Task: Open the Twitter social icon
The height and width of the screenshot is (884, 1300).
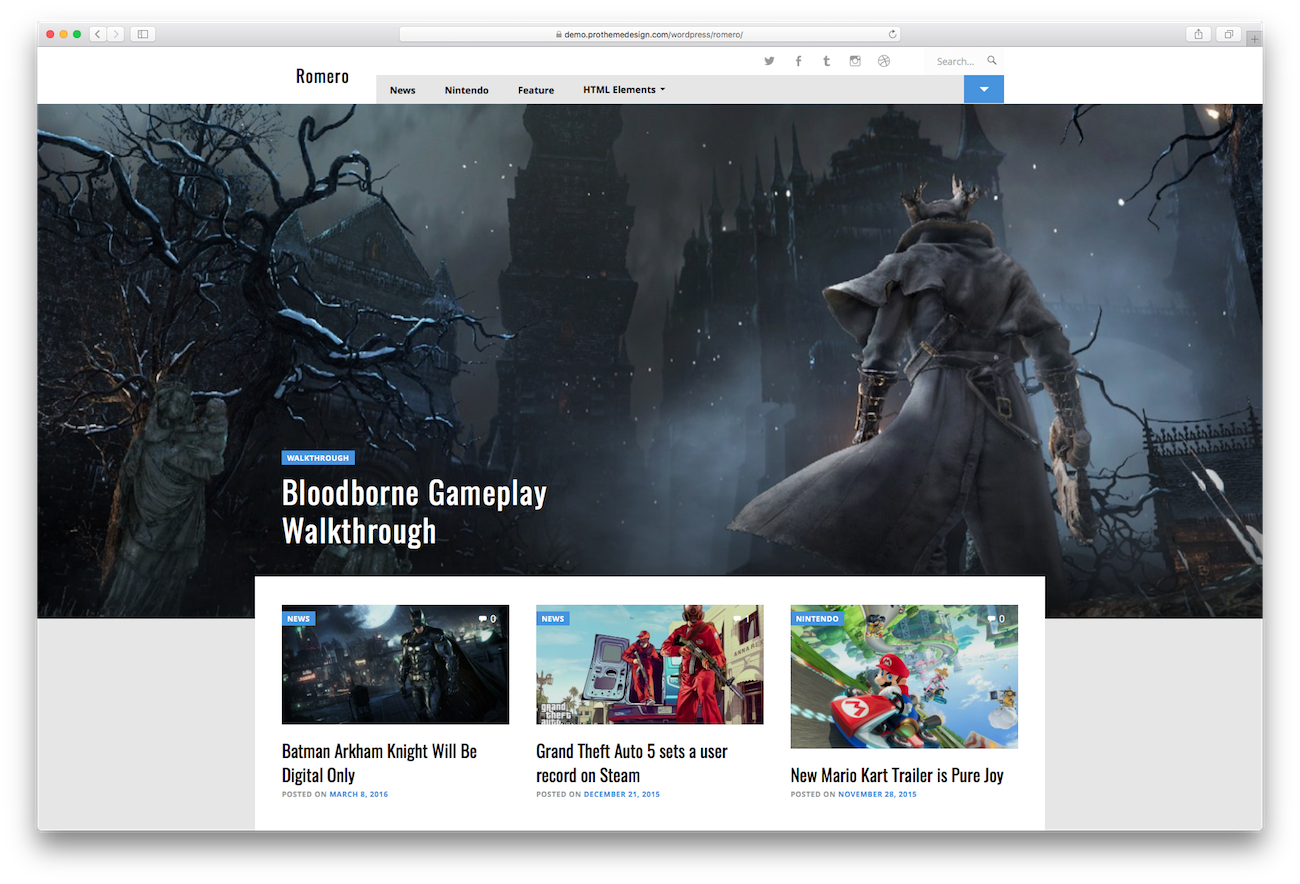Action: 769,61
